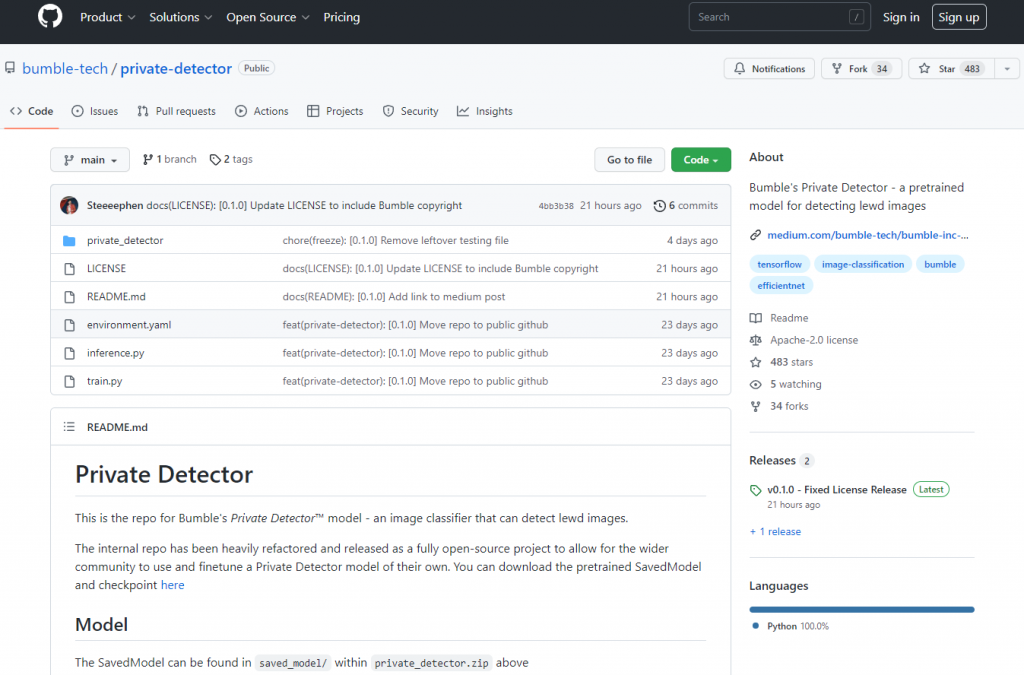Click the scale icon beside Apache-2.0 license

pyautogui.click(x=756, y=340)
